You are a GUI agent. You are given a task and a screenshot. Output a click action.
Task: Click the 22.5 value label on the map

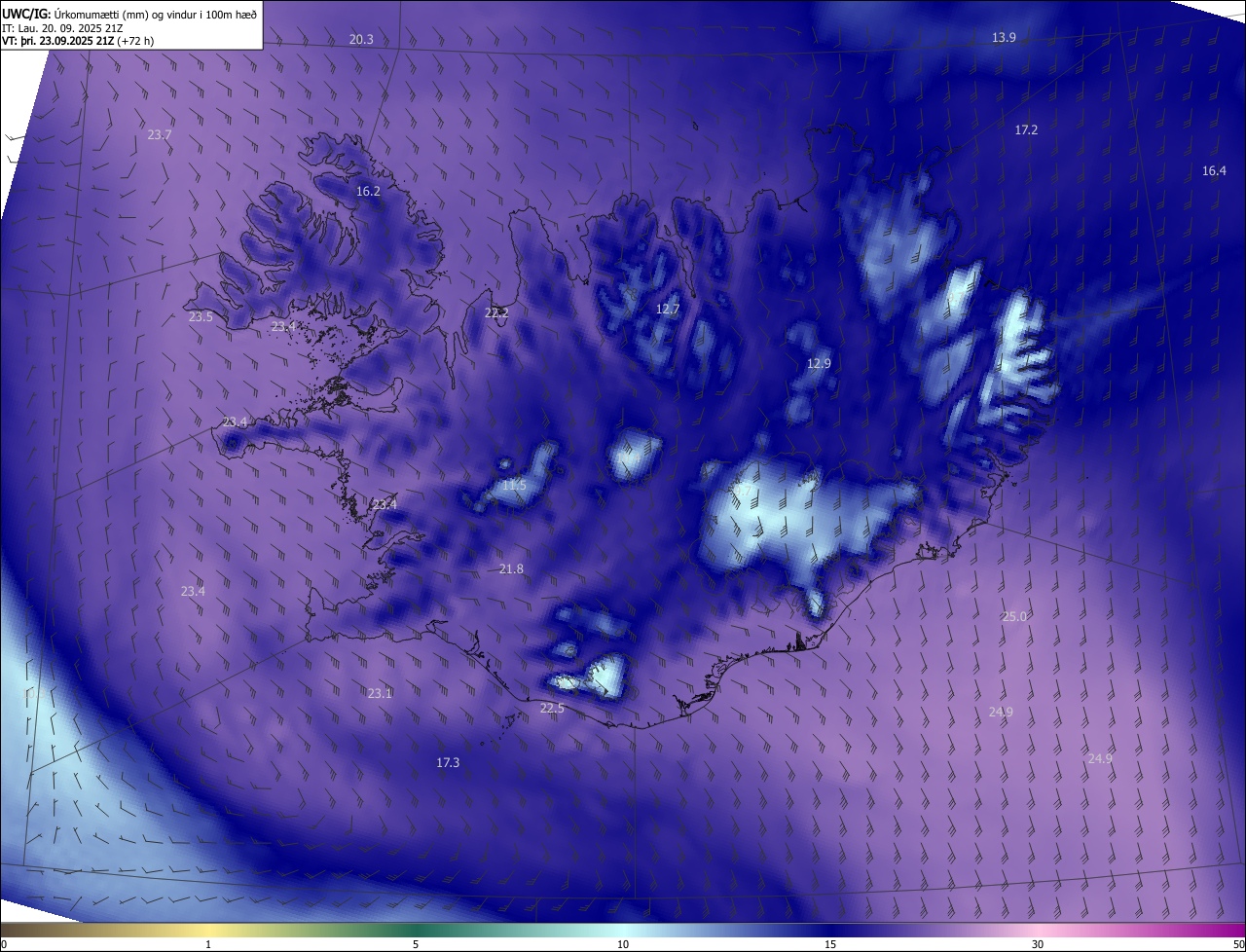[552, 709]
